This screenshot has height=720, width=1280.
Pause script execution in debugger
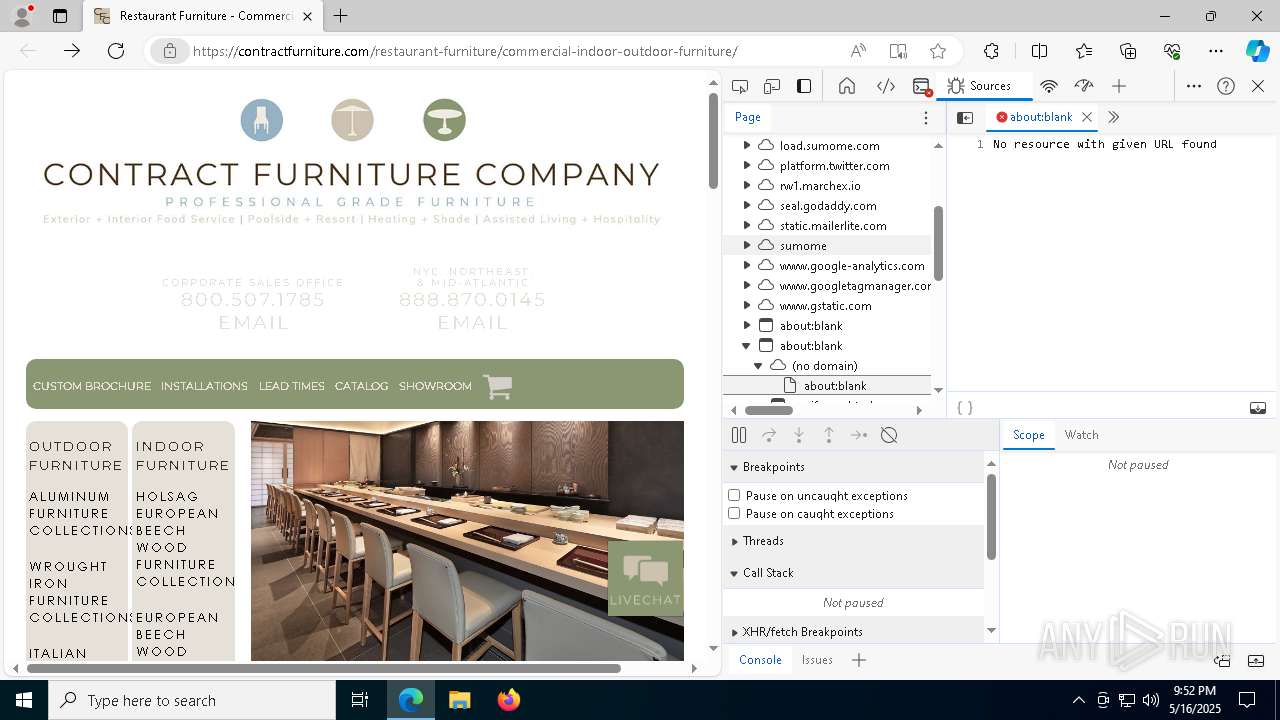coord(739,435)
